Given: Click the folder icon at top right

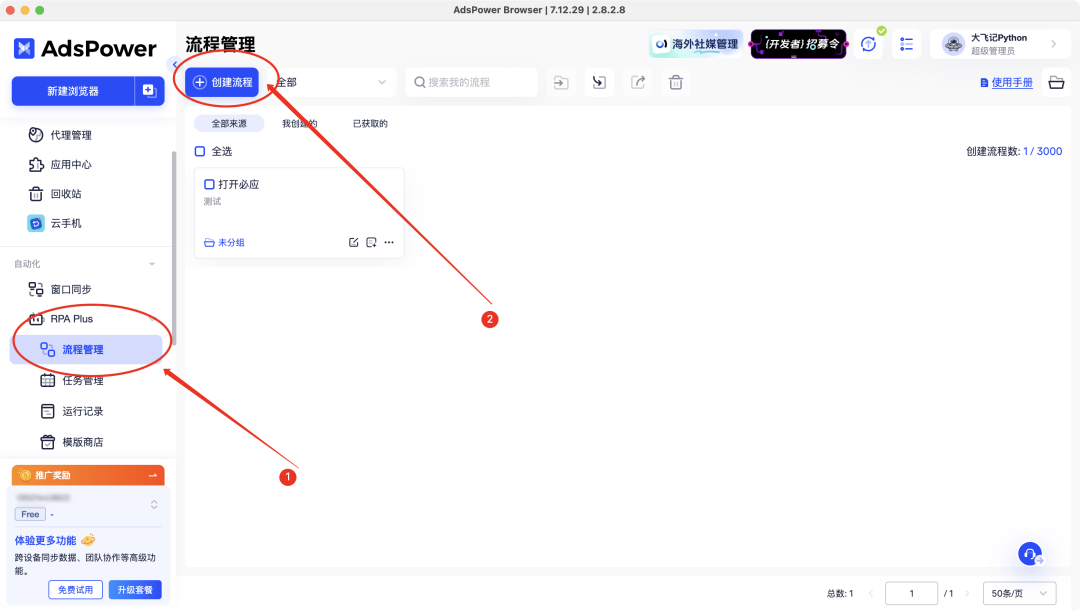Looking at the screenshot, I should [1056, 83].
